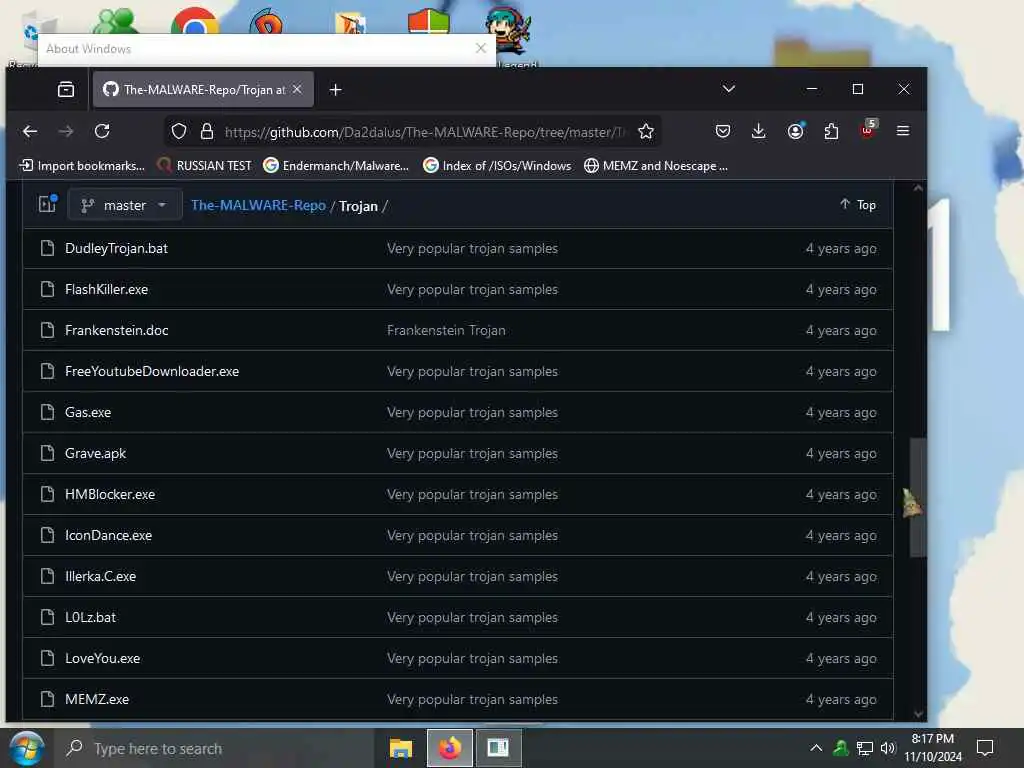Click Firefox icon in the taskbar
This screenshot has width=1024, height=768.
449,748
